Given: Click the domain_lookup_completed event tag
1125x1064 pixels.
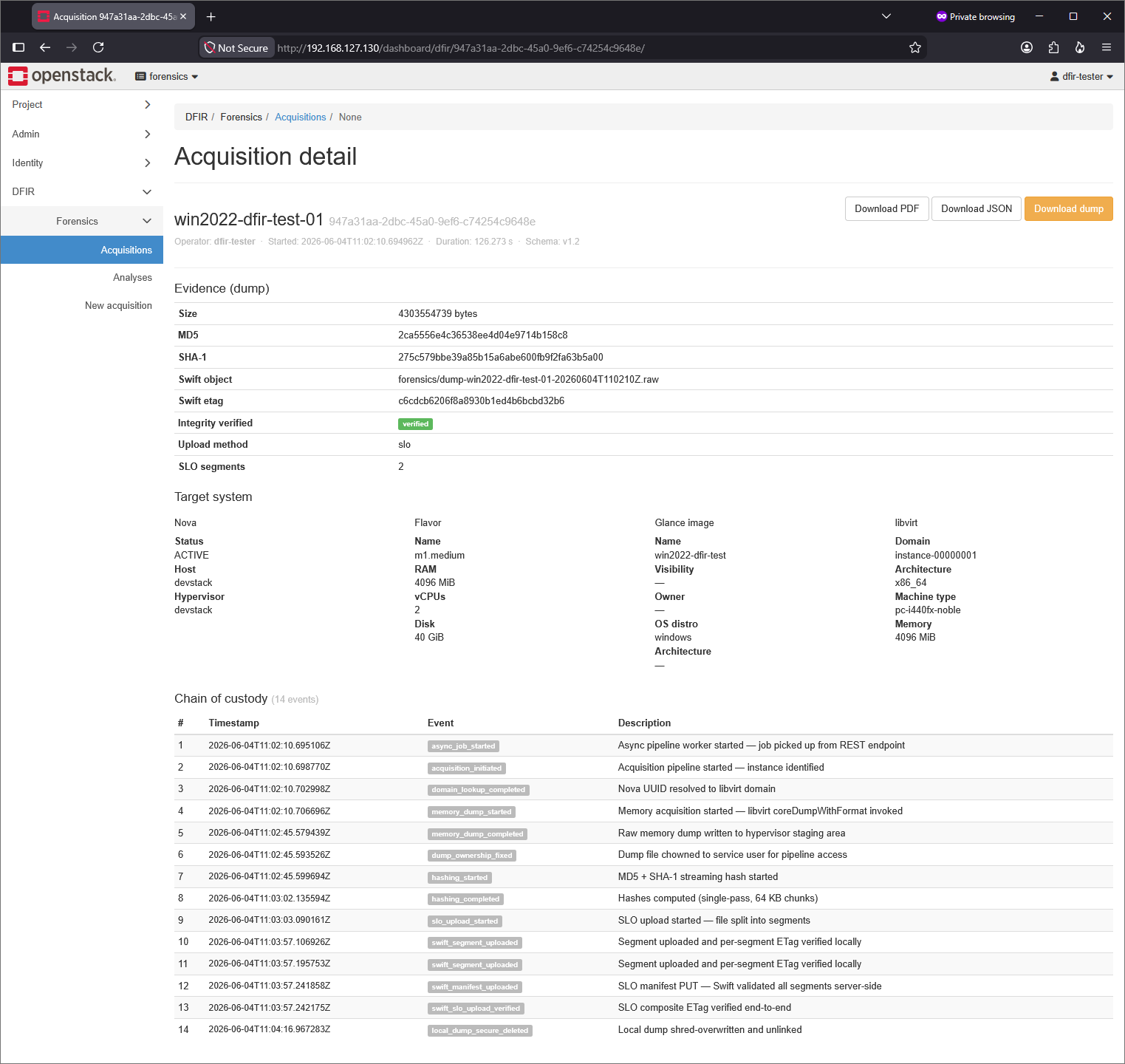Looking at the screenshot, I should (x=478, y=790).
